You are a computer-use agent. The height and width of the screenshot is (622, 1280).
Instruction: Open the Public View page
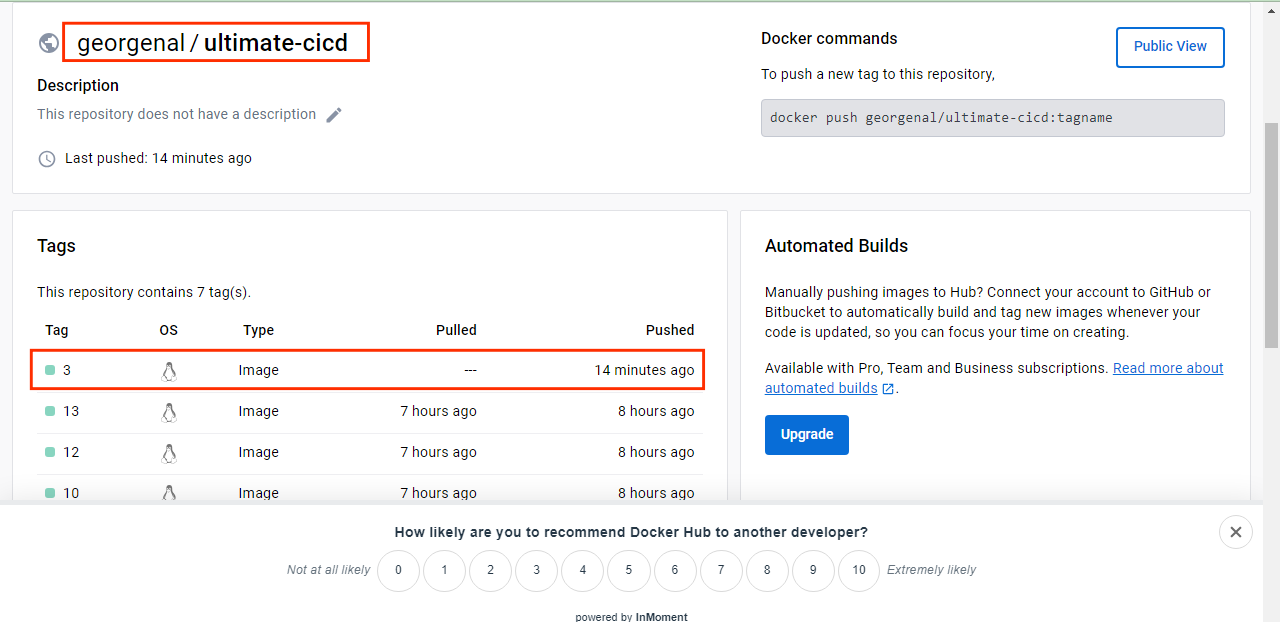click(1170, 46)
